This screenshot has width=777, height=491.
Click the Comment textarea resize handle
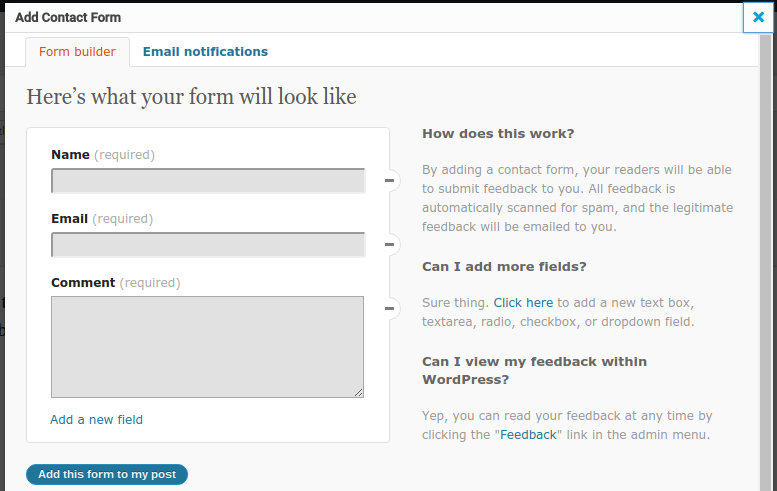(x=358, y=392)
